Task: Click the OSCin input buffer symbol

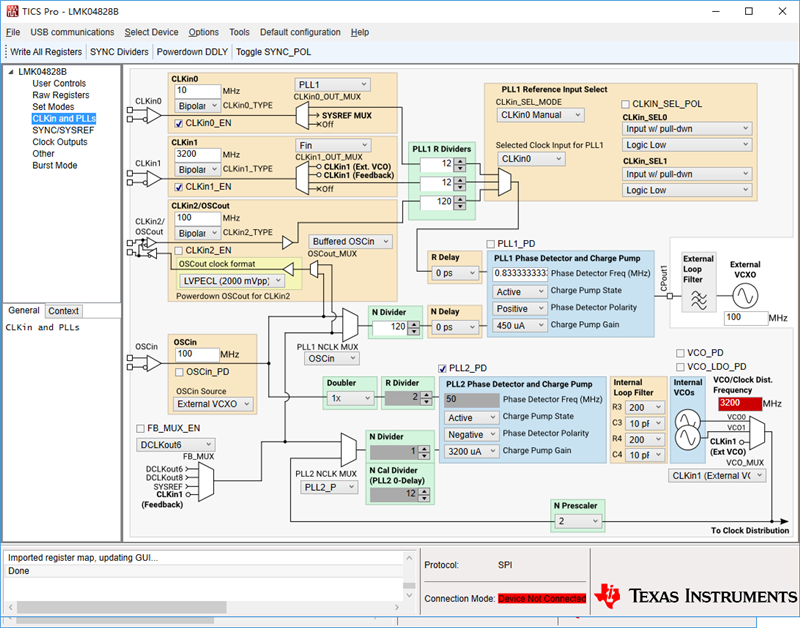Action: (153, 363)
